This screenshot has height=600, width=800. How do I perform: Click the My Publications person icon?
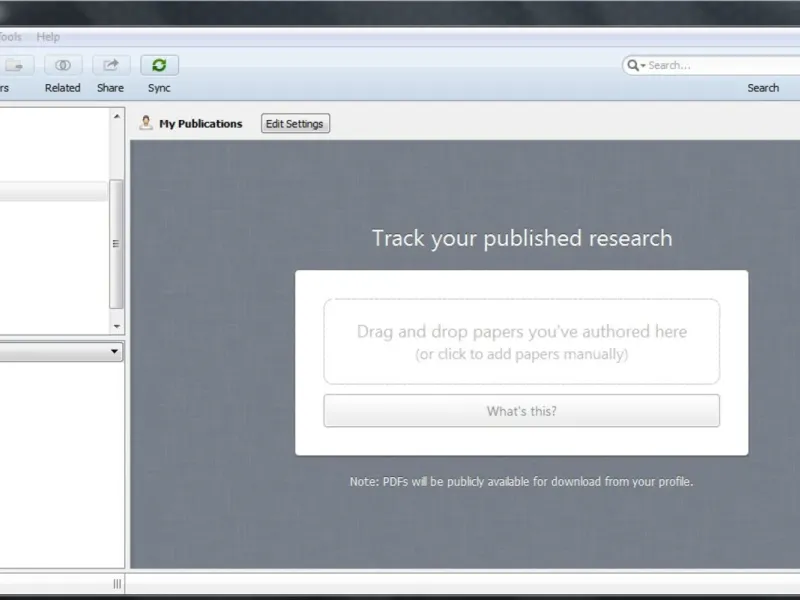146,123
